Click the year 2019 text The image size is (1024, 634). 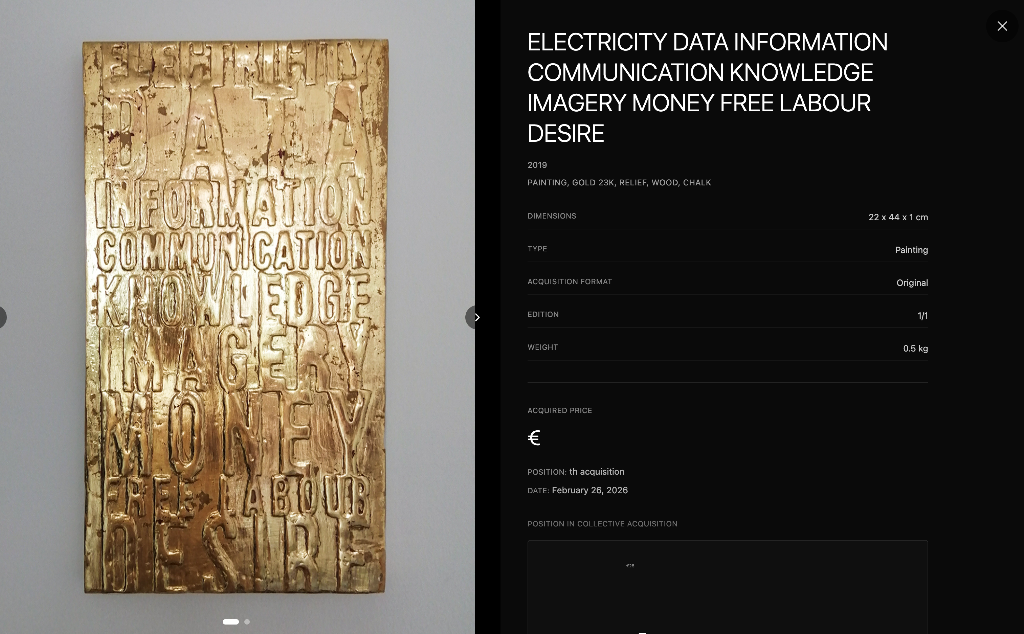coord(537,165)
